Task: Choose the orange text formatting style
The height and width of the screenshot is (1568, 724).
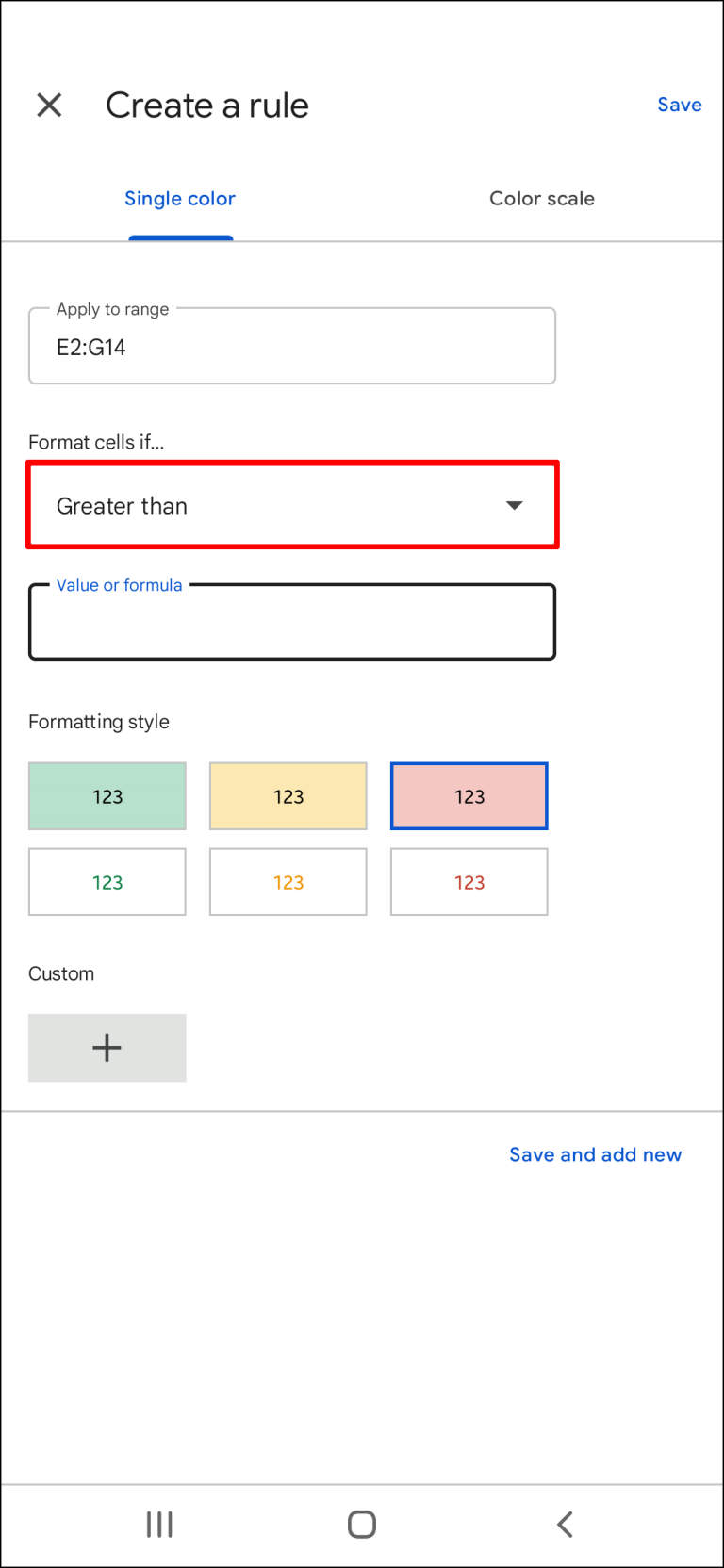Action: (288, 882)
